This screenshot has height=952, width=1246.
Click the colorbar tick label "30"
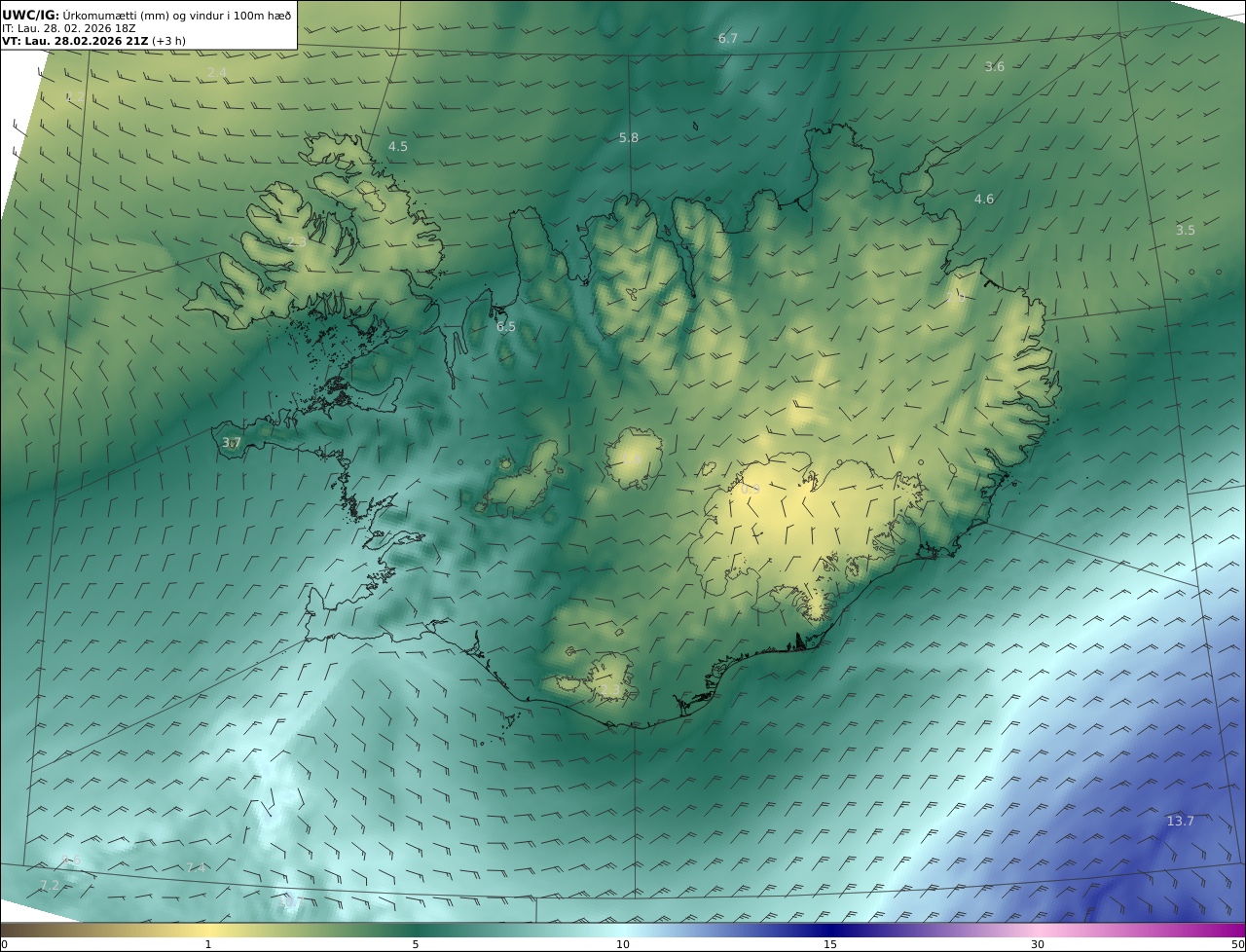coord(1038,944)
